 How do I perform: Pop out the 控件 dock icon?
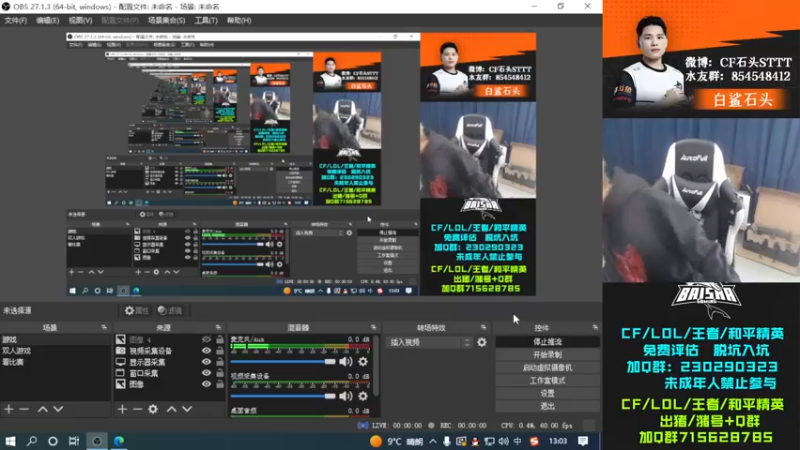595,328
